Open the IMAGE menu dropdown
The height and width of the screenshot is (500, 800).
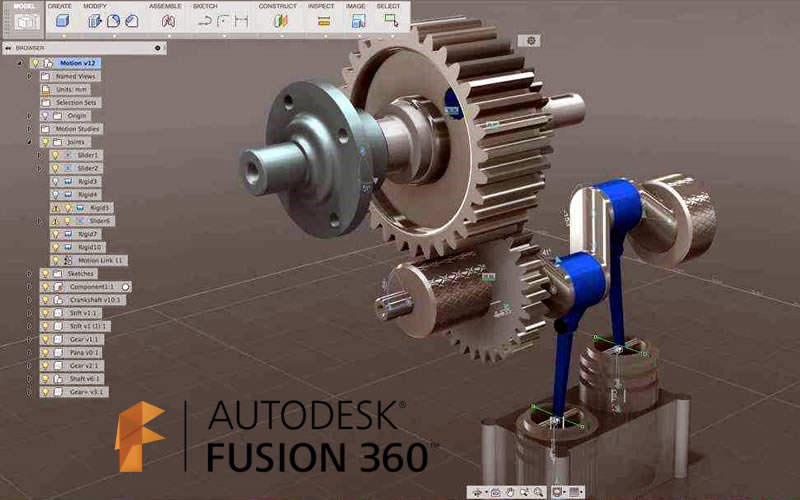point(356,6)
